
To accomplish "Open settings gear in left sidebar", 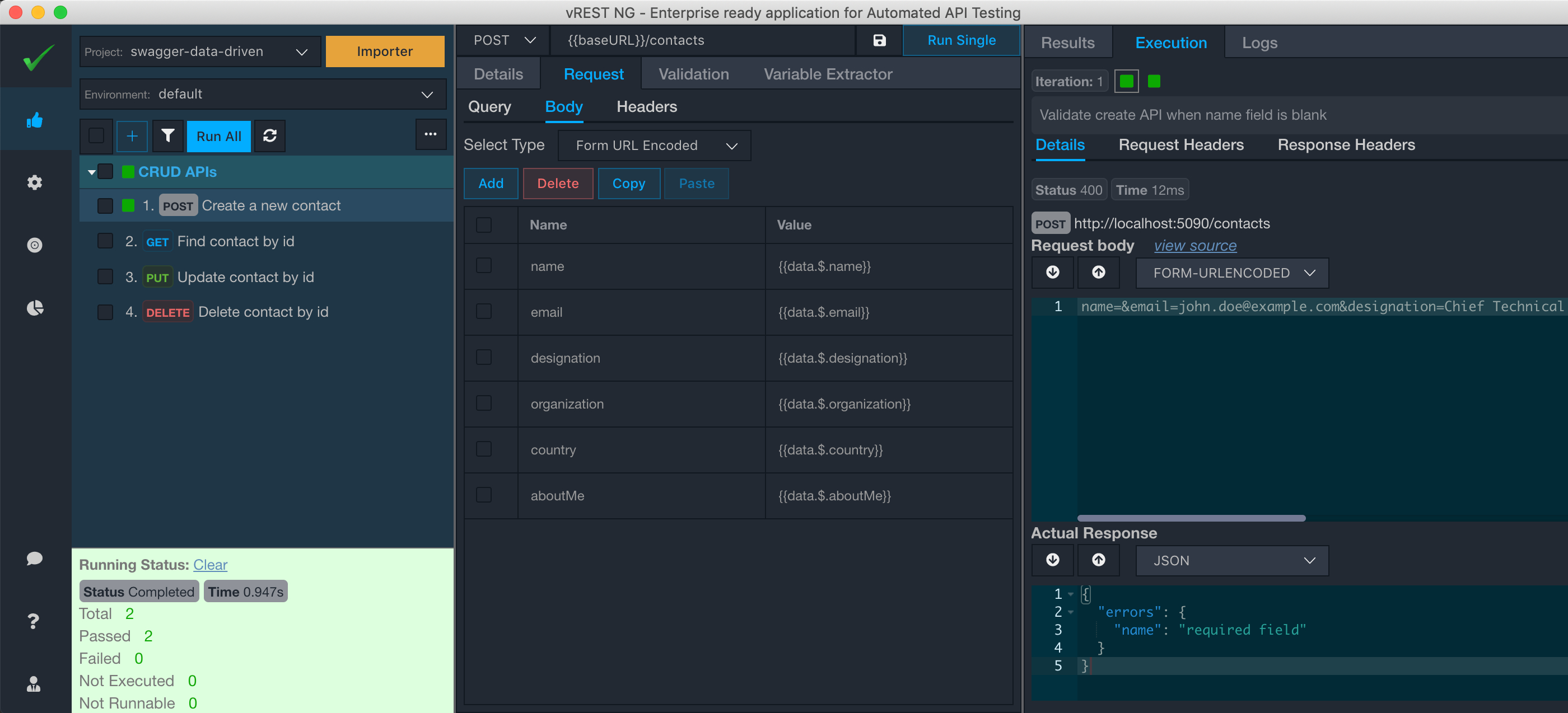I will point(35,182).
